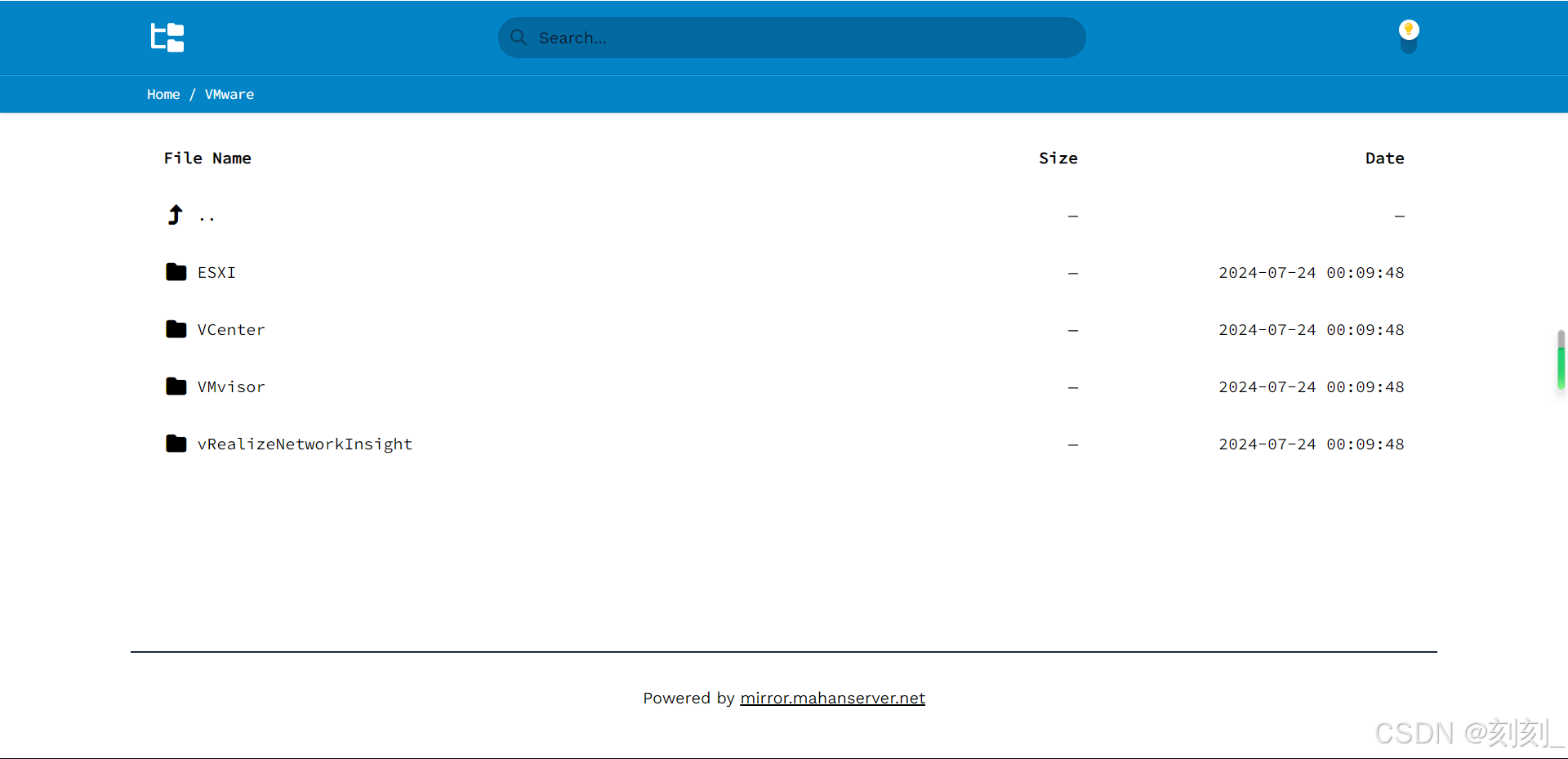
Task: Visit the mirror.mahanserver.net footer link
Action: click(x=832, y=699)
